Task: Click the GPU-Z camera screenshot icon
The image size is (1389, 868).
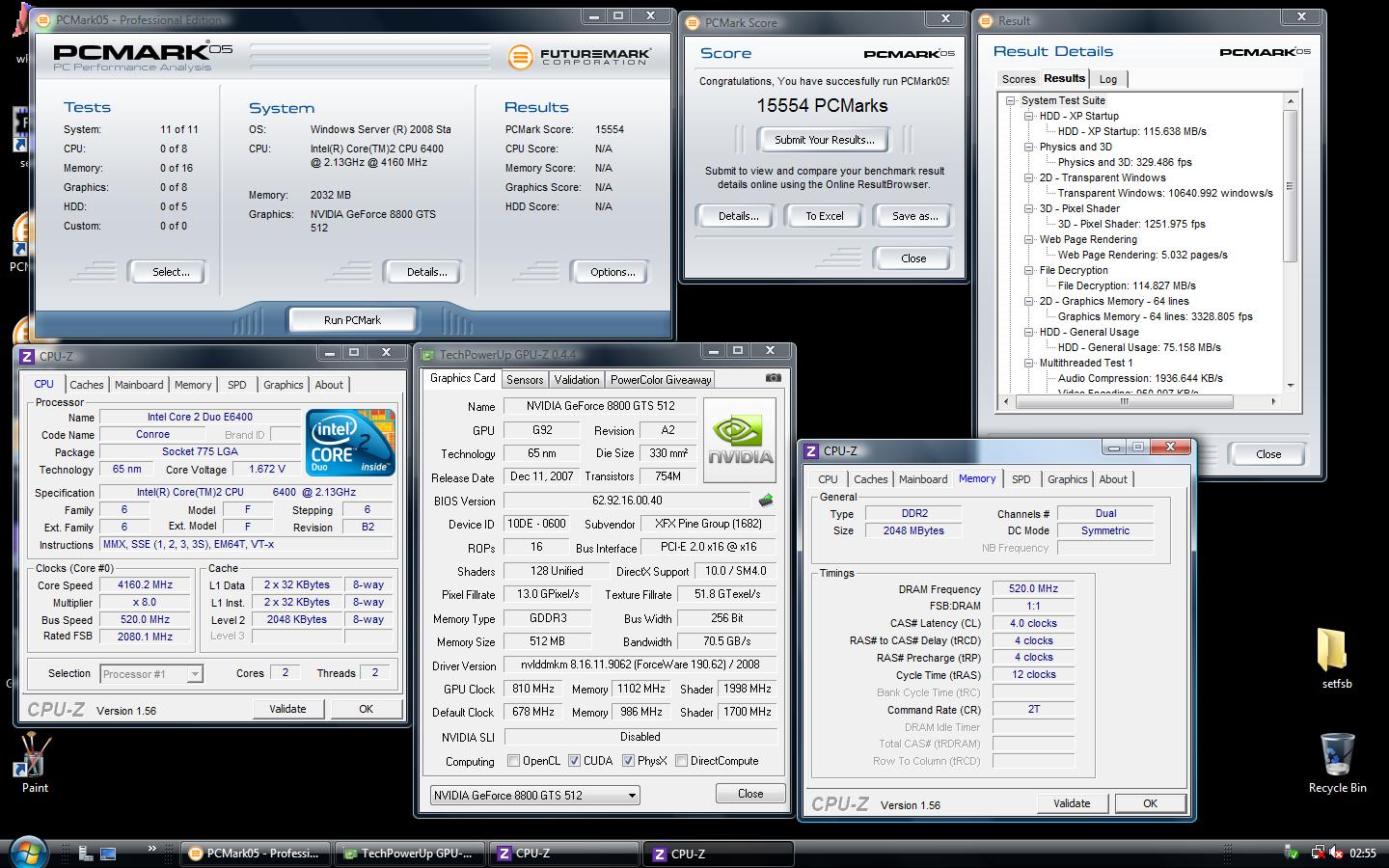Action: coord(774,378)
